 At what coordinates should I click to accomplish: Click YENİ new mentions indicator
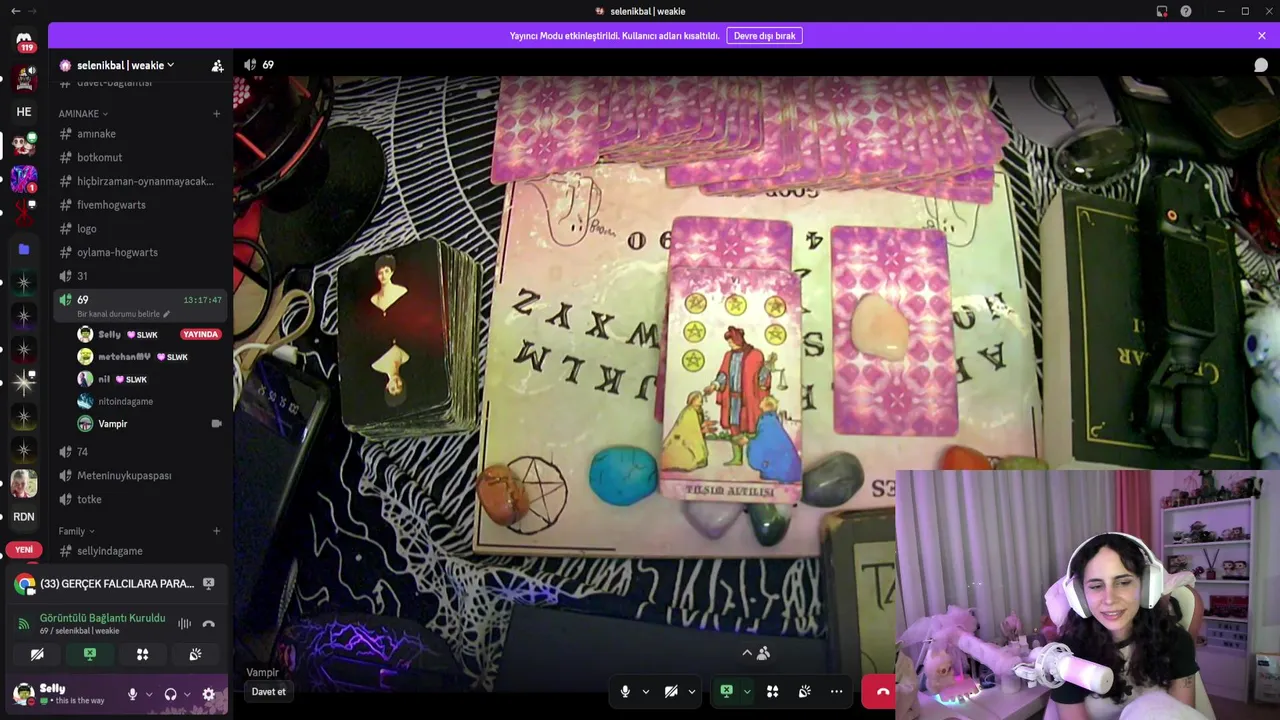(x=24, y=550)
